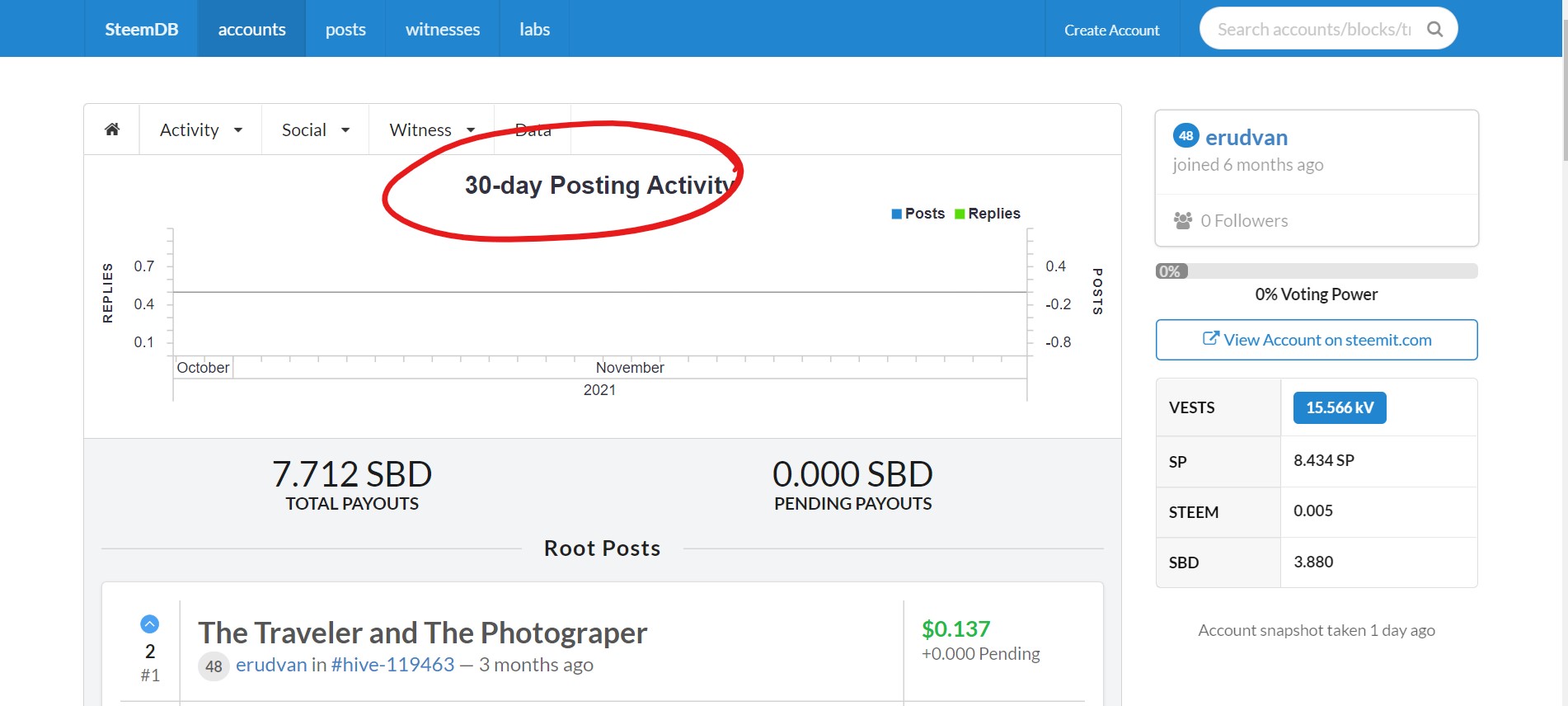
Task: Click the search magnifier icon
Action: pos(1434,29)
